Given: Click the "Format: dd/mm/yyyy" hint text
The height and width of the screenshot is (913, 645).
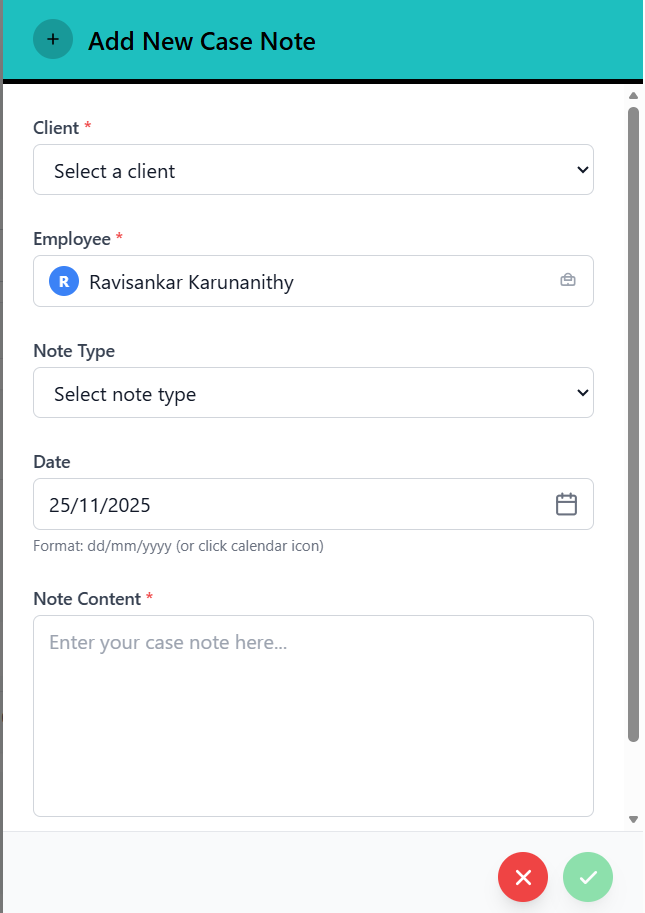Looking at the screenshot, I should click(178, 546).
